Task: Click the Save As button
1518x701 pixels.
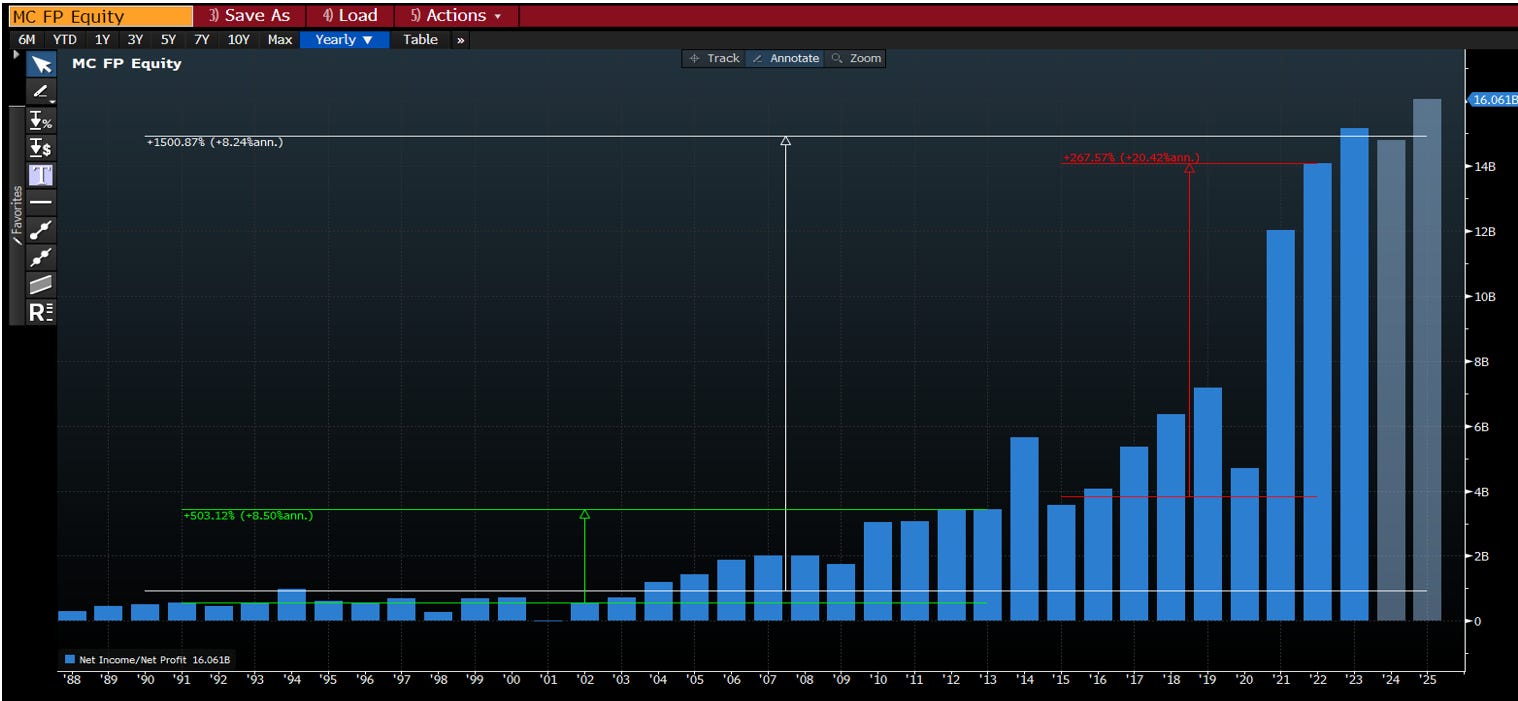Action: 250,16
